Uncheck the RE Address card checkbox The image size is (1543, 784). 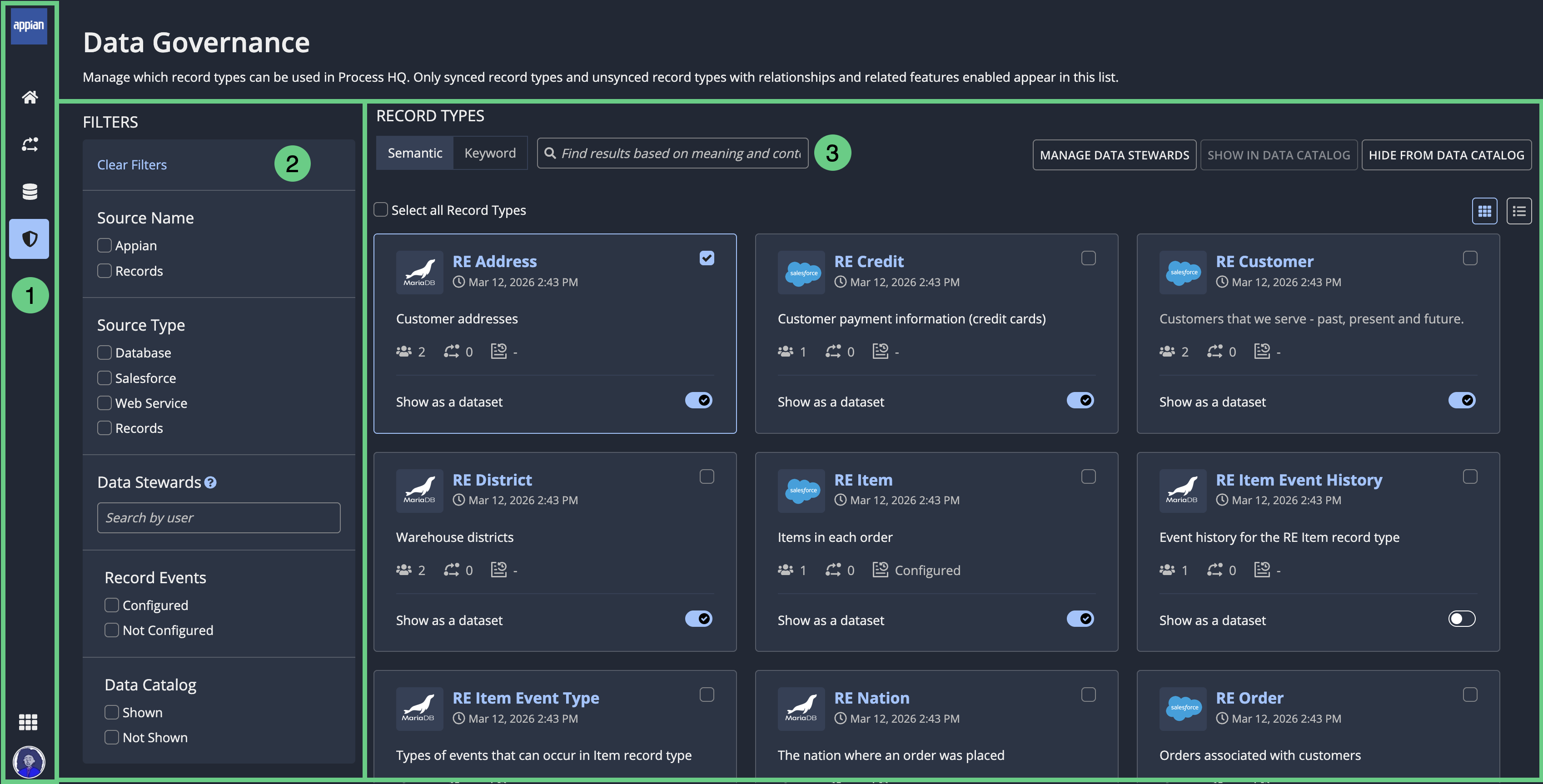click(x=707, y=258)
